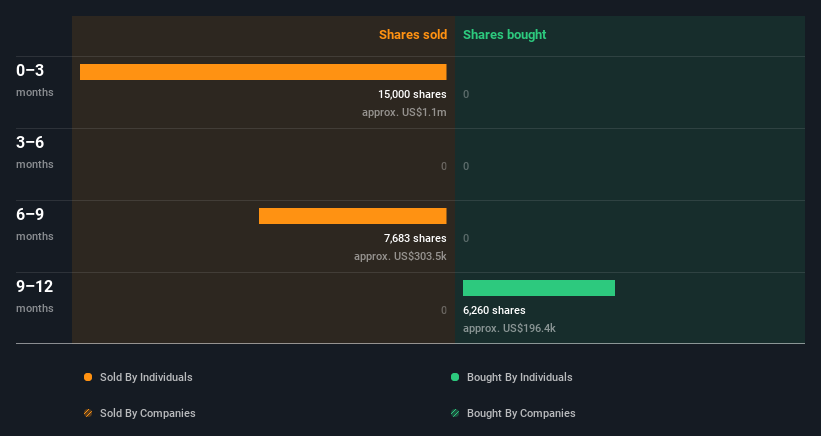This screenshot has width=821, height=436.
Task: Click the 9–12 months row label
Action: [35, 296]
